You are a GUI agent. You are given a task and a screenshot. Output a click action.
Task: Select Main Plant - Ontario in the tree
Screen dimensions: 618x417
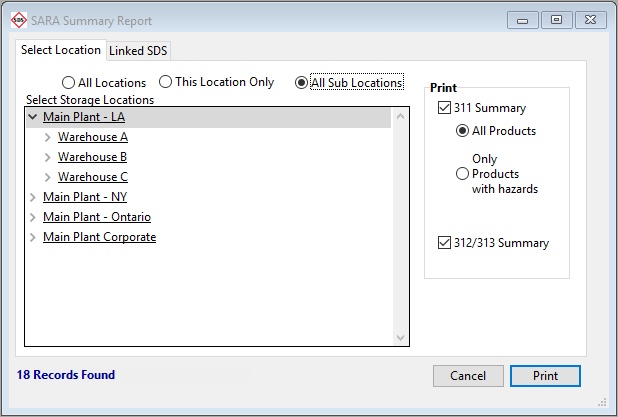click(97, 217)
